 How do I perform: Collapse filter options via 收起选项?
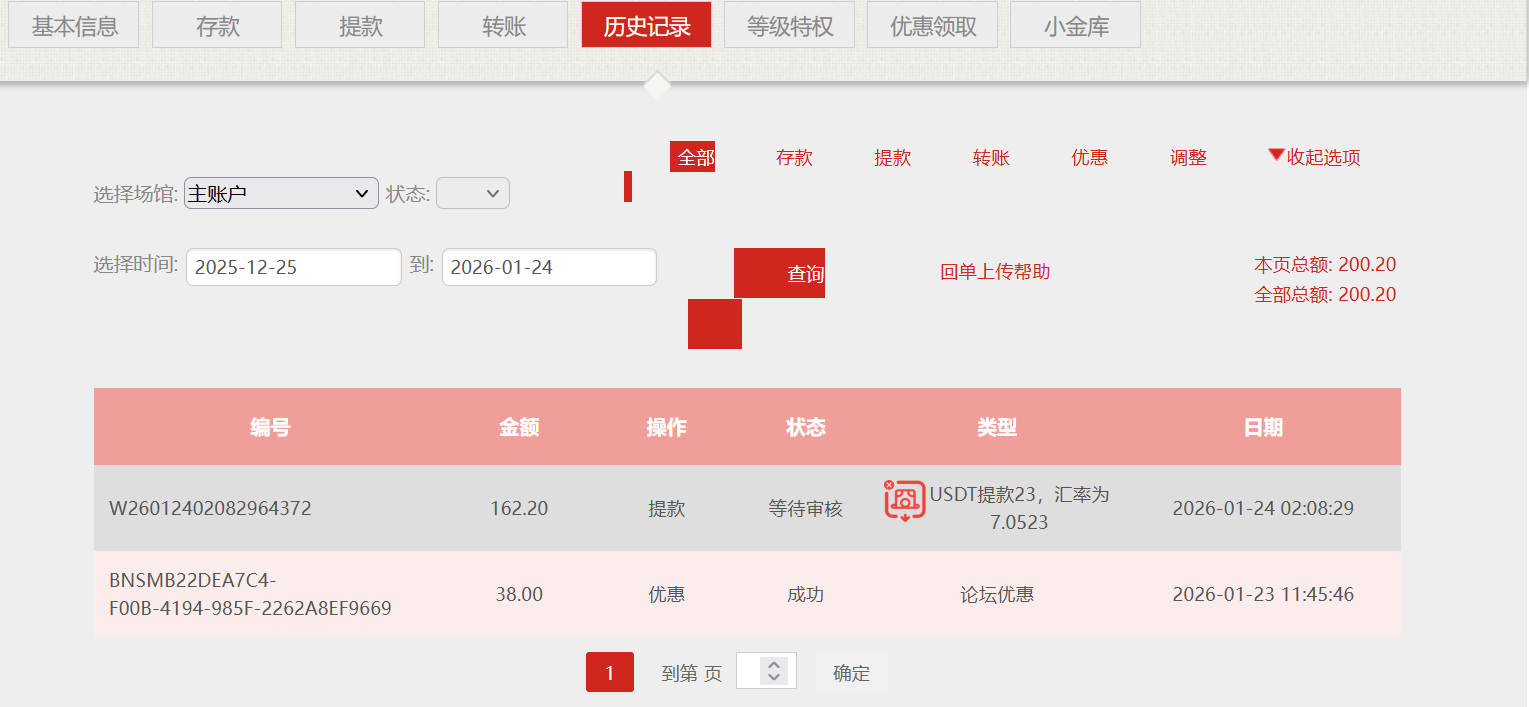(x=1319, y=157)
